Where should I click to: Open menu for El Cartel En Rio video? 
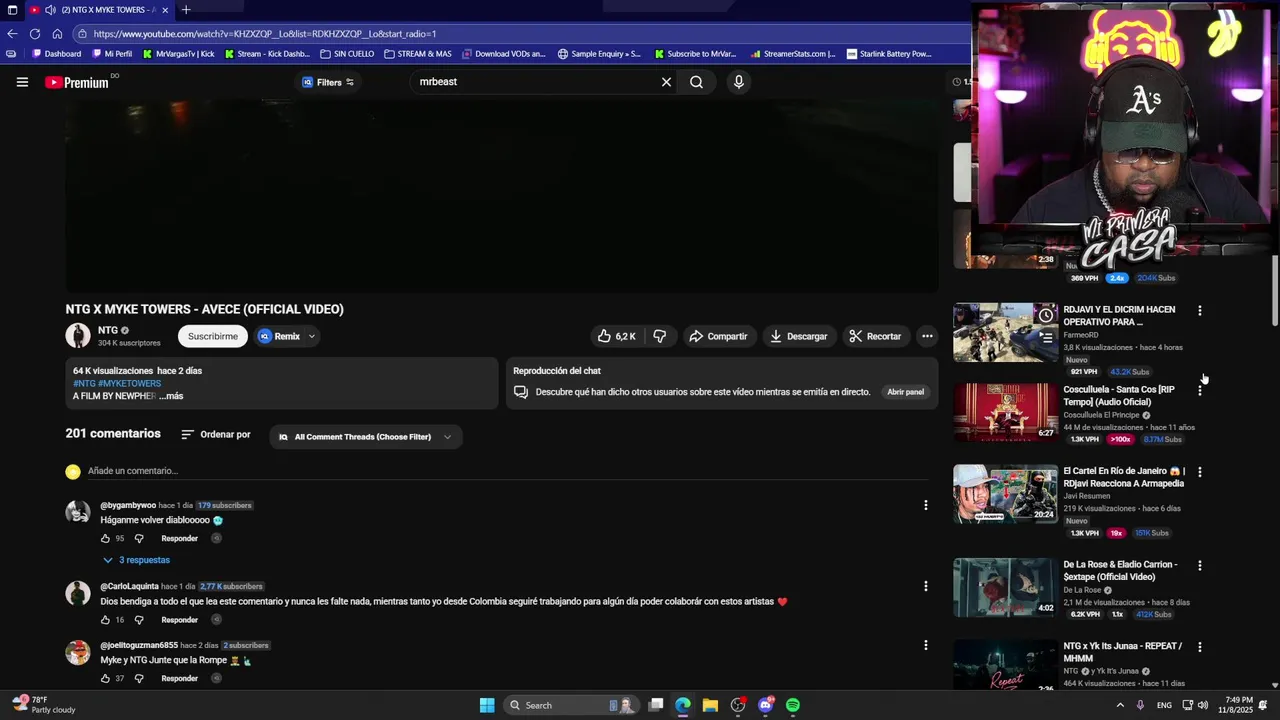pyautogui.click(x=1200, y=472)
